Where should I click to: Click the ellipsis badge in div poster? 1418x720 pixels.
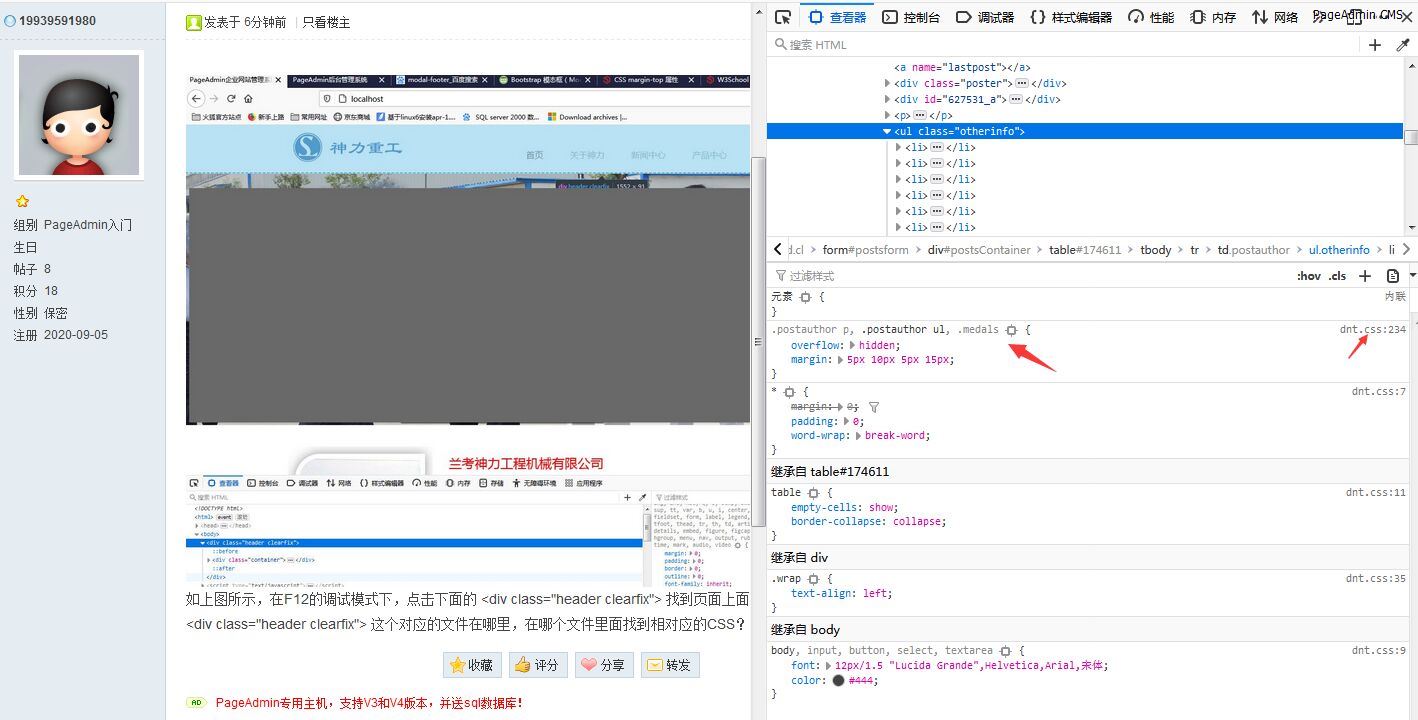(1021, 83)
